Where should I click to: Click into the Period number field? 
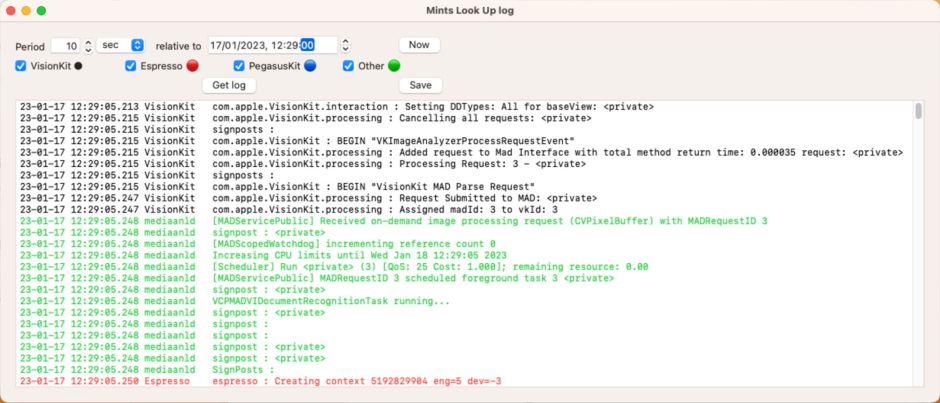click(66, 45)
